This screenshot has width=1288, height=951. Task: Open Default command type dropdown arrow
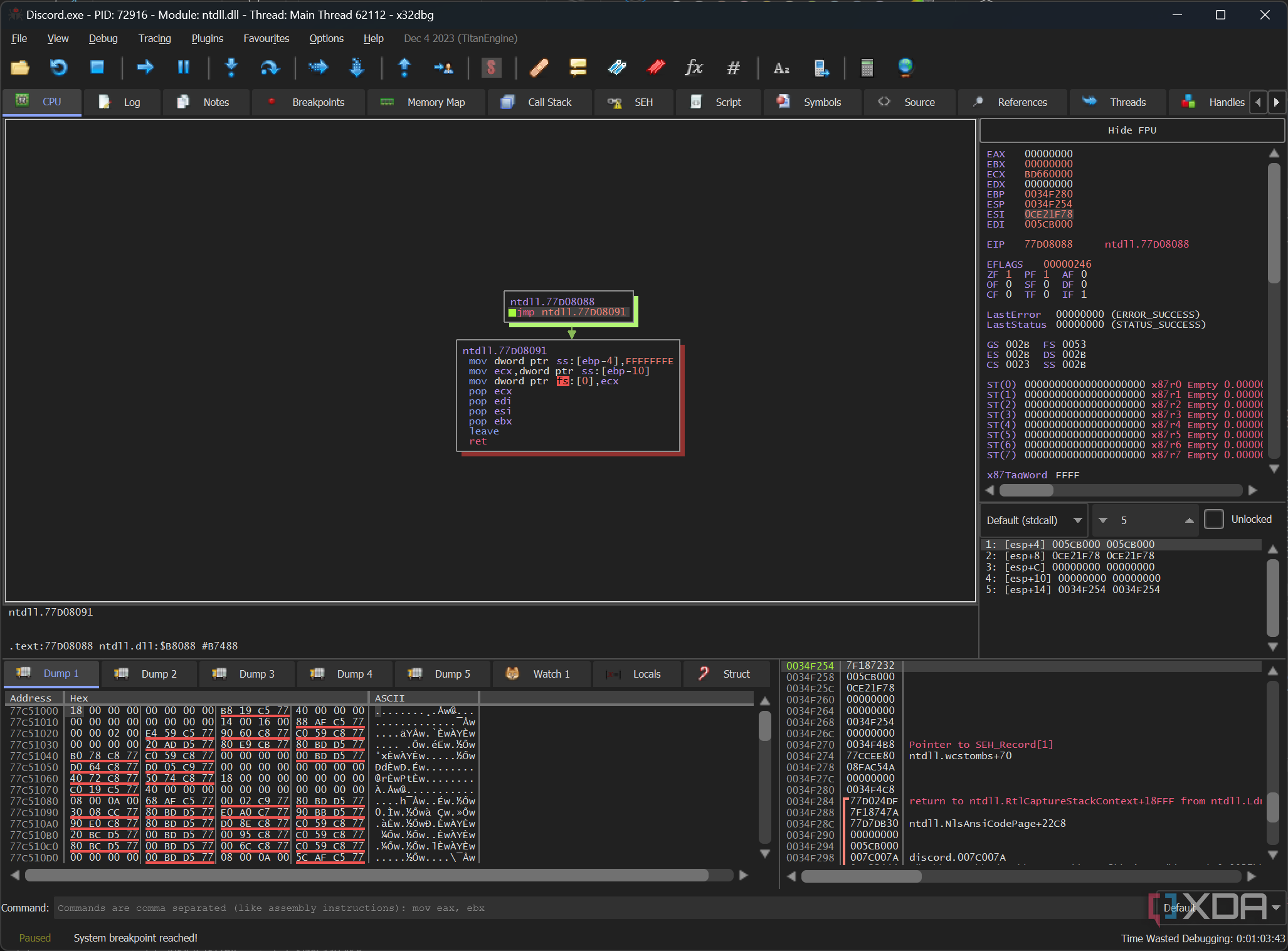click(1276, 908)
